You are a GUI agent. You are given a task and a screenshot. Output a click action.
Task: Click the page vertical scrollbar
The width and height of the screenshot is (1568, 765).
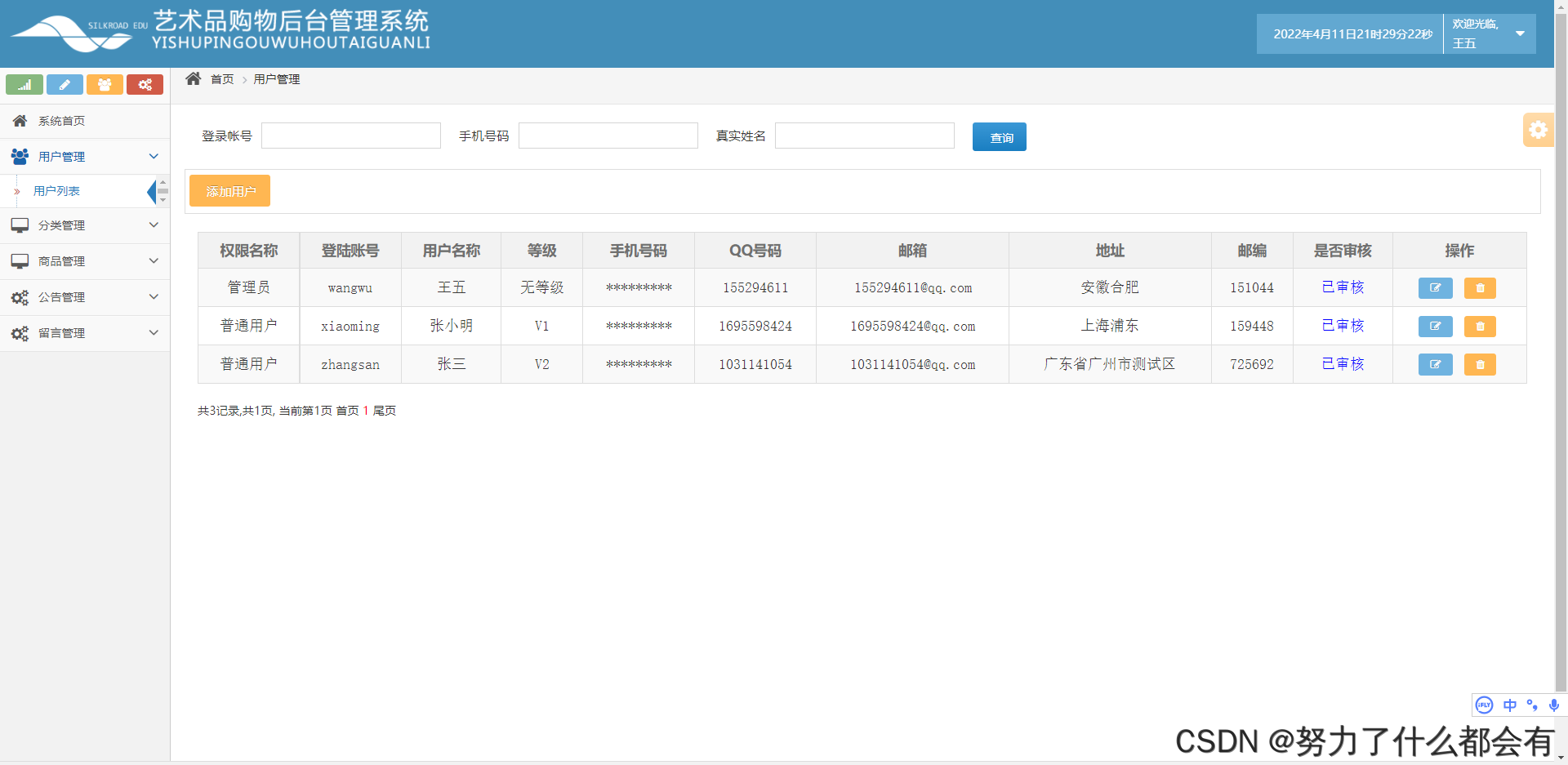(1561, 351)
